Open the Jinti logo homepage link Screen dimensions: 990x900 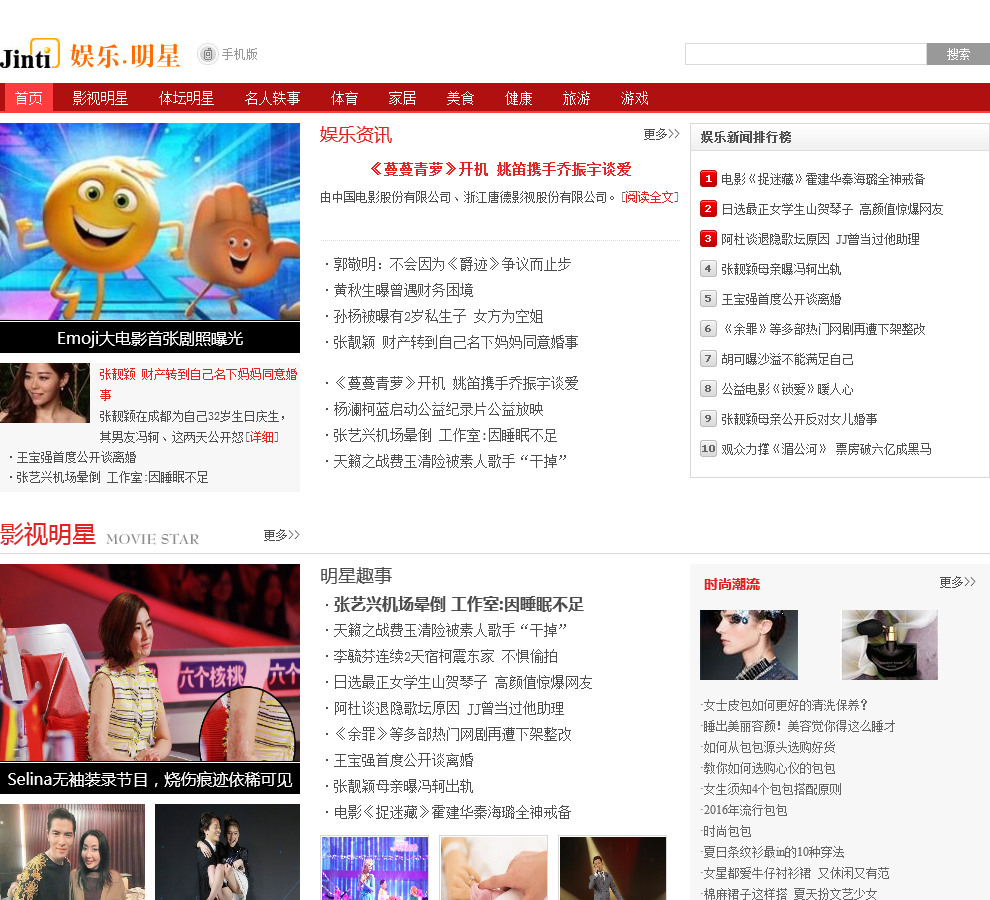(x=30, y=54)
